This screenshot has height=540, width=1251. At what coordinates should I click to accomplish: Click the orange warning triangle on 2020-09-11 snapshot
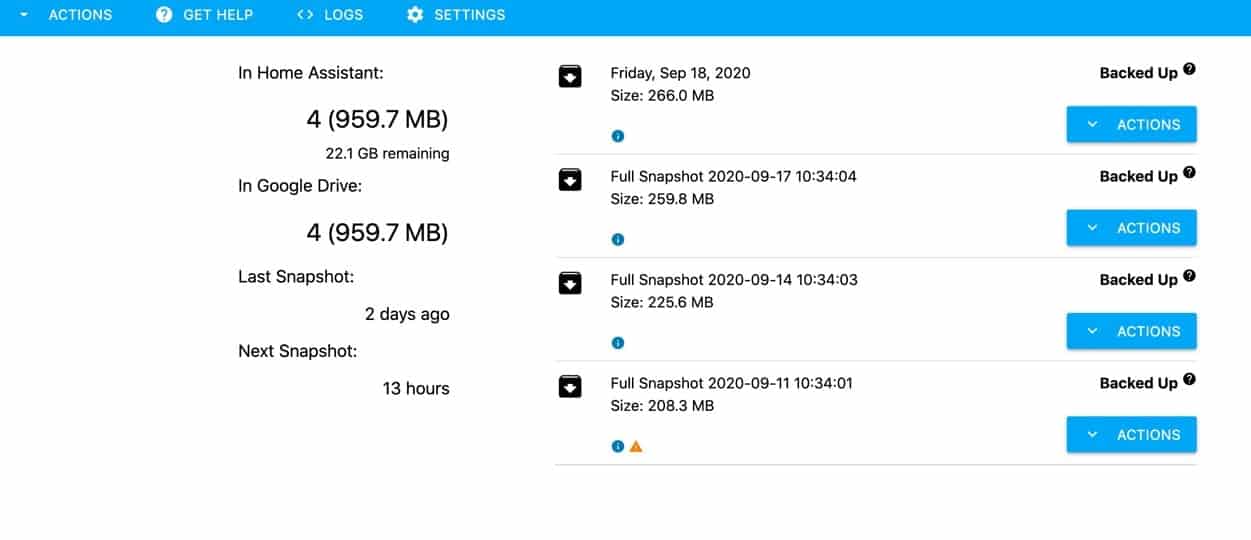[x=636, y=447]
